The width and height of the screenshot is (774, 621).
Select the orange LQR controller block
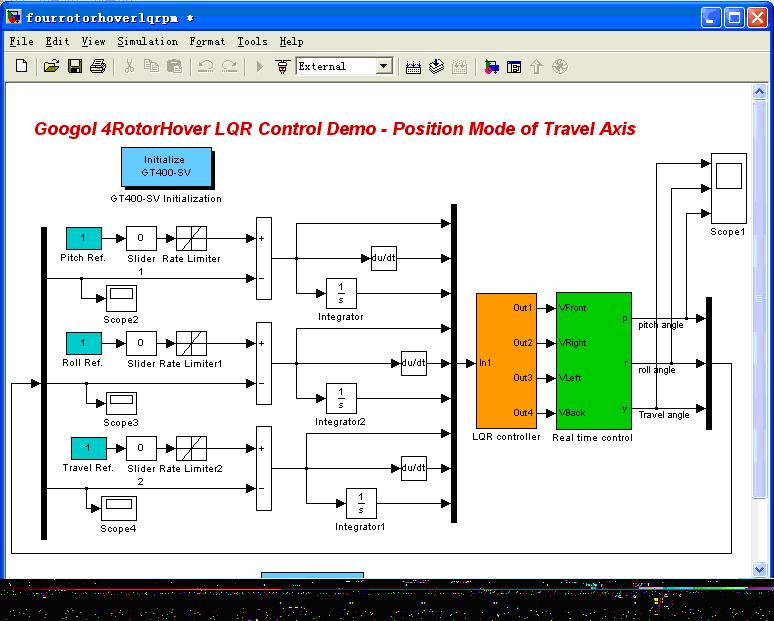(506, 360)
